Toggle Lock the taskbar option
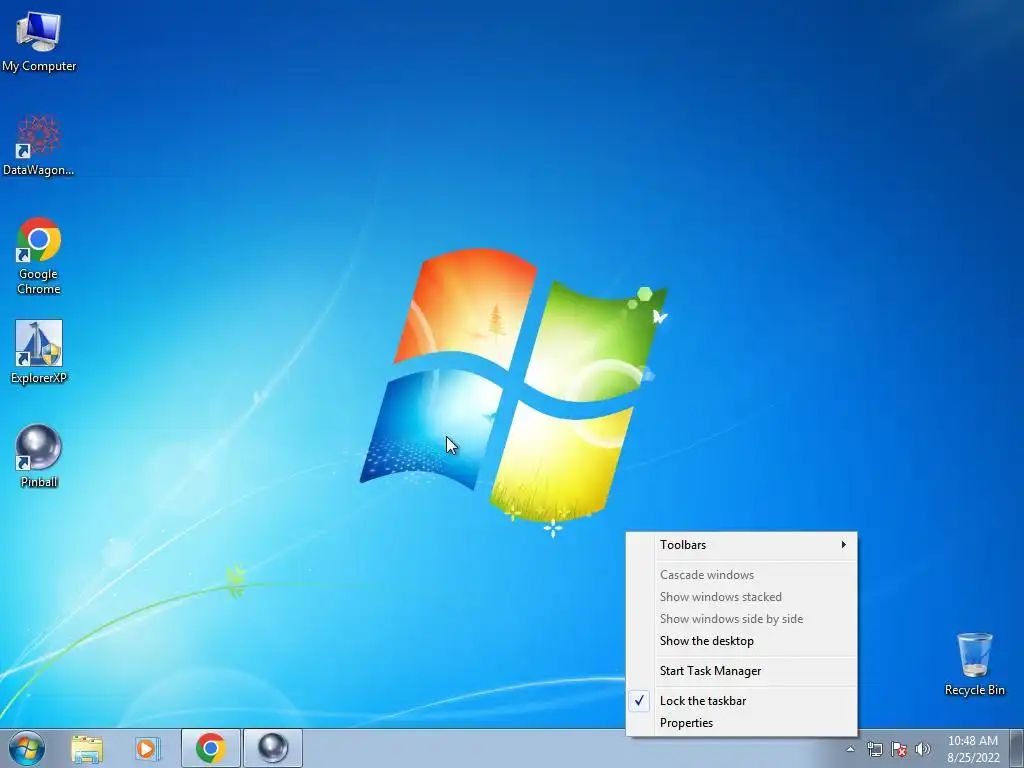Viewport: 1024px width, 768px height. point(741,701)
